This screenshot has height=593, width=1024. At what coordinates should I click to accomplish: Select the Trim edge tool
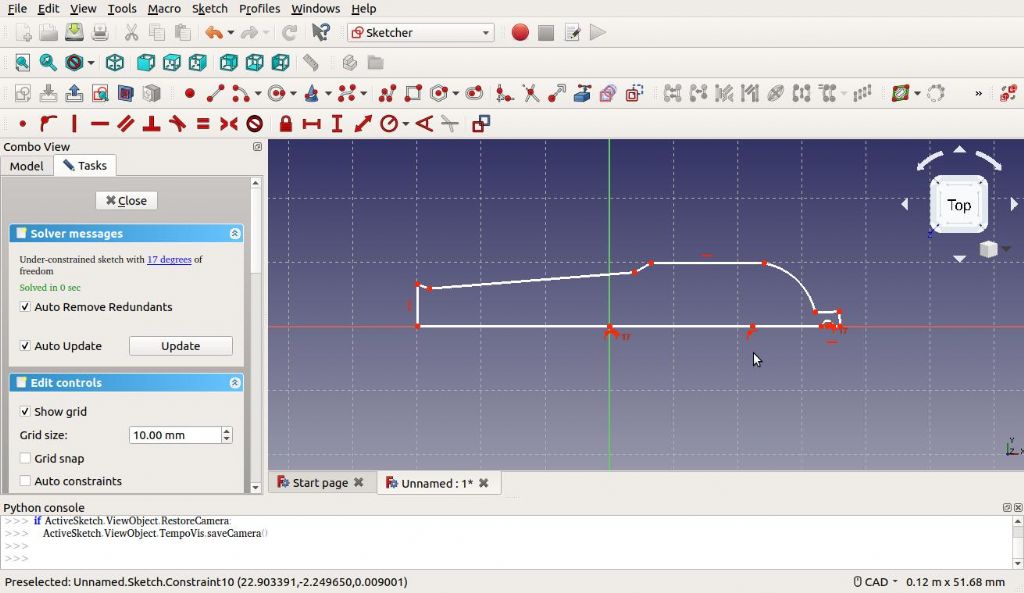tap(530, 93)
